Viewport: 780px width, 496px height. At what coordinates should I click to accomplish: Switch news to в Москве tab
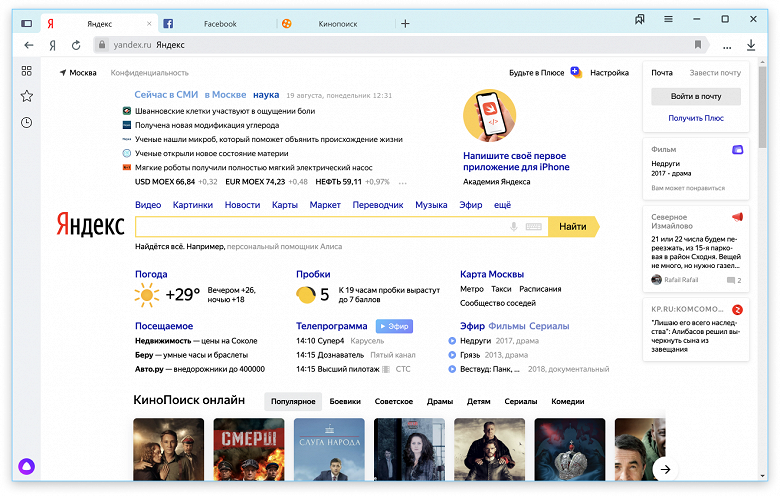[x=225, y=95]
